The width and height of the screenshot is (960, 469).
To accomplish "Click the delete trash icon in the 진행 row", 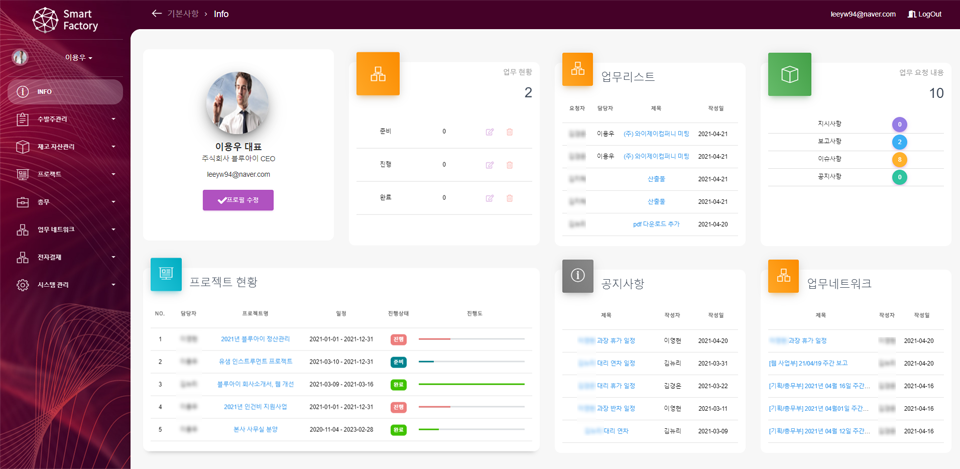I will (509, 165).
